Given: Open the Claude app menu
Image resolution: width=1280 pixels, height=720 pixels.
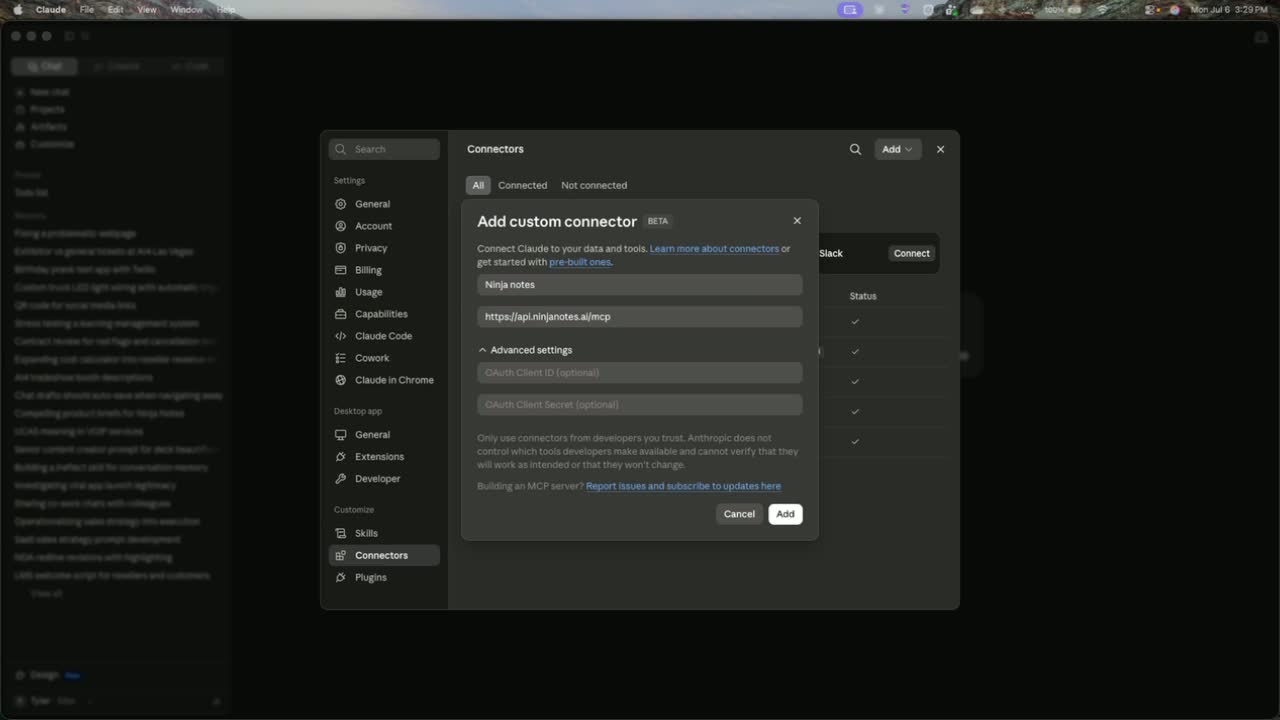Looking at the screenshot, I should tap(51, 10).
